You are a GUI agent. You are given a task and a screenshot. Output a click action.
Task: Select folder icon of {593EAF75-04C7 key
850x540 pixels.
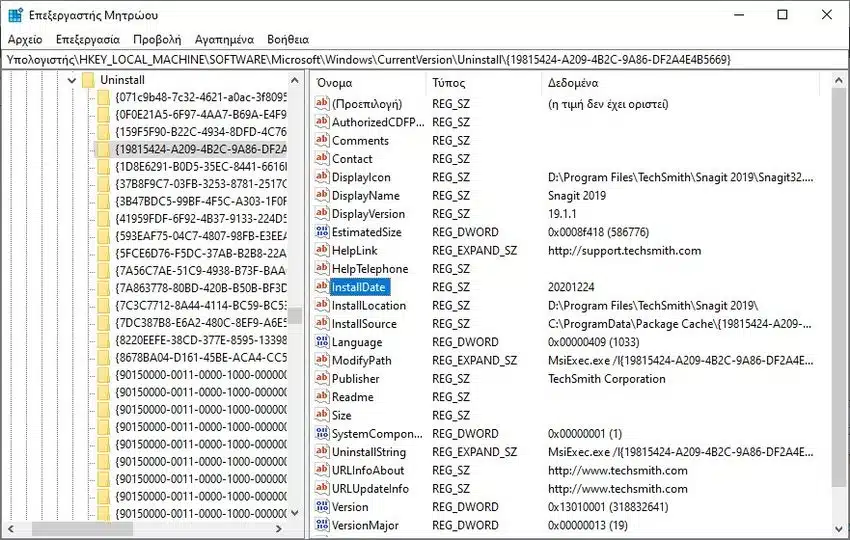click(104, 236)
